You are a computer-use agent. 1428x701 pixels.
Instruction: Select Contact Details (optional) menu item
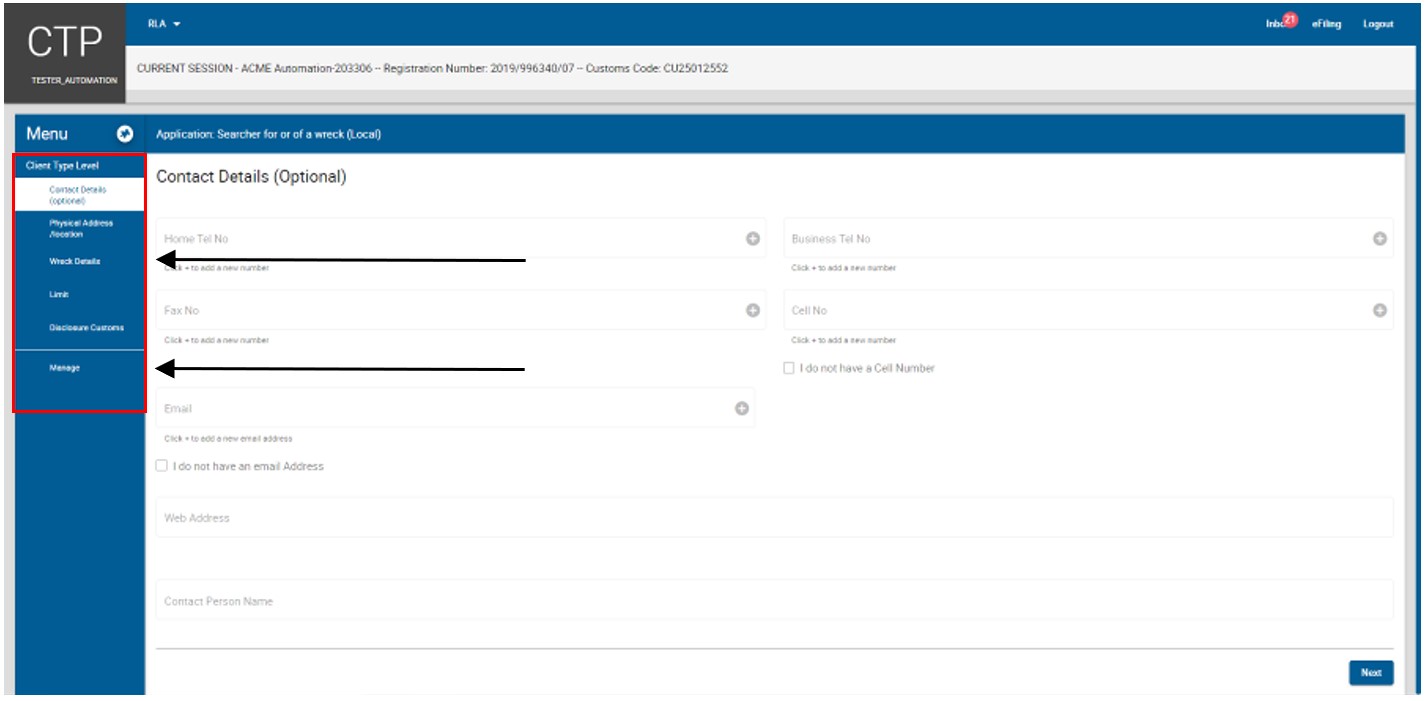coord(80,194)
